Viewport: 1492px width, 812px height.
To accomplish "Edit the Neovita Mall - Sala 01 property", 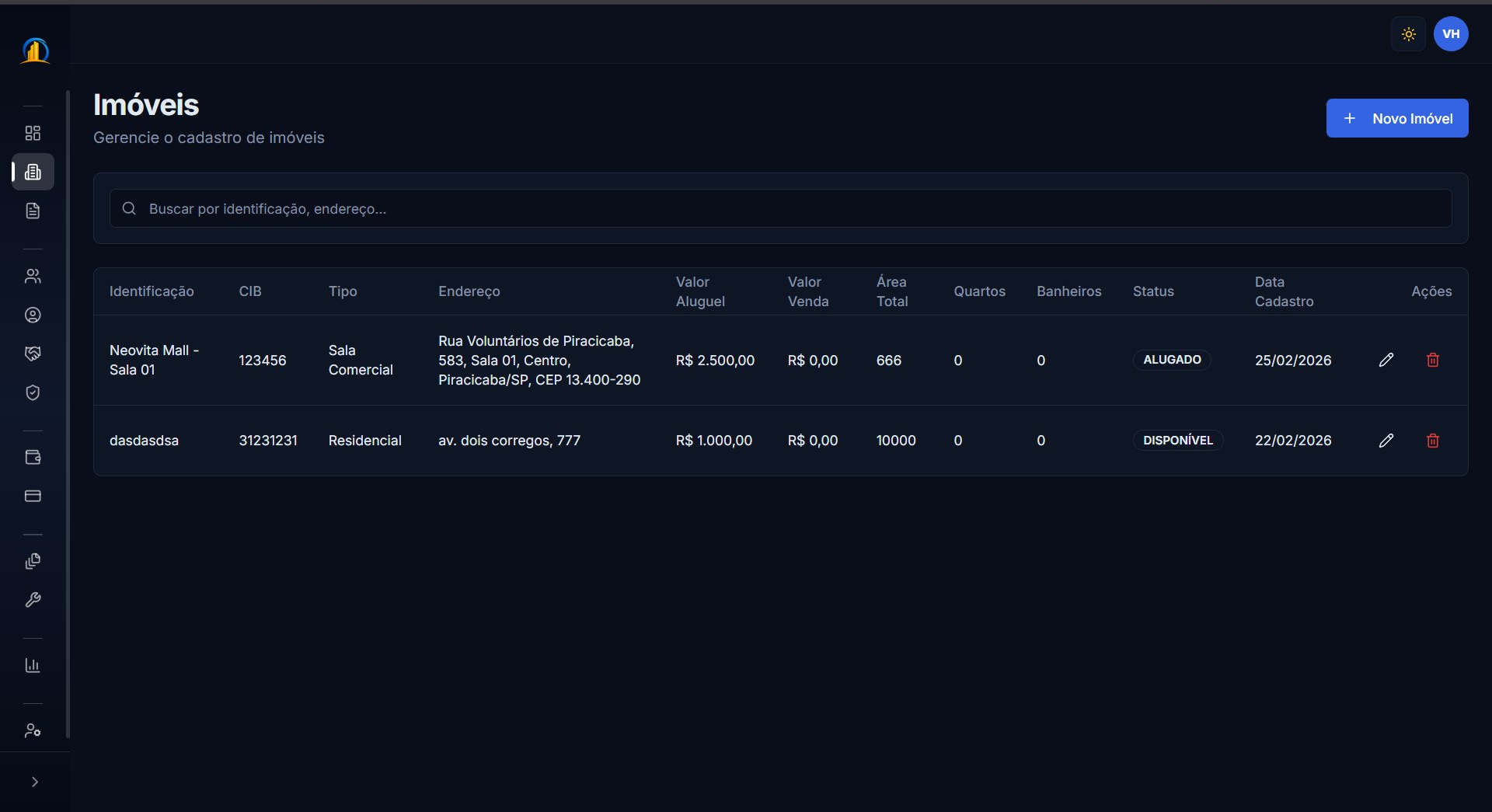I will [1386, 360].
